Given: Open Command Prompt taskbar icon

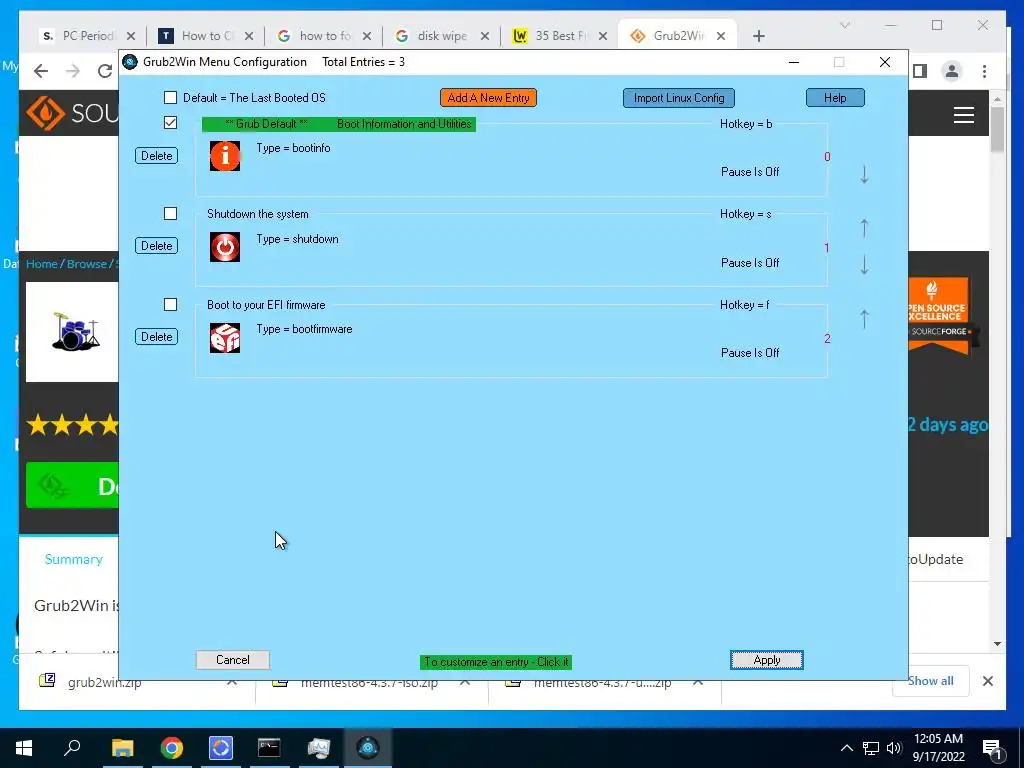Looking at the screenshot, I should [269, 748].
